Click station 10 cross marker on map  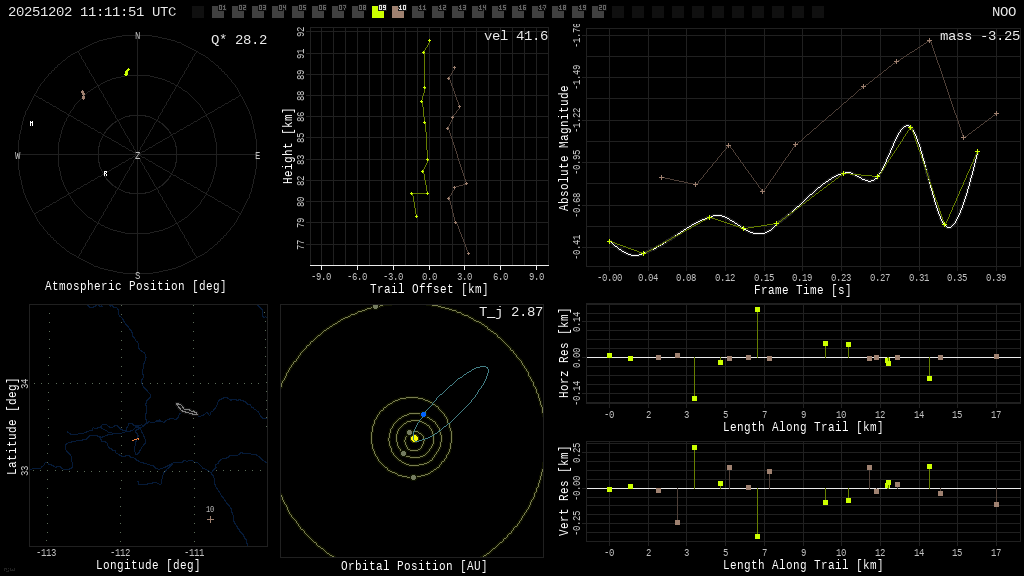click(210, 519)
